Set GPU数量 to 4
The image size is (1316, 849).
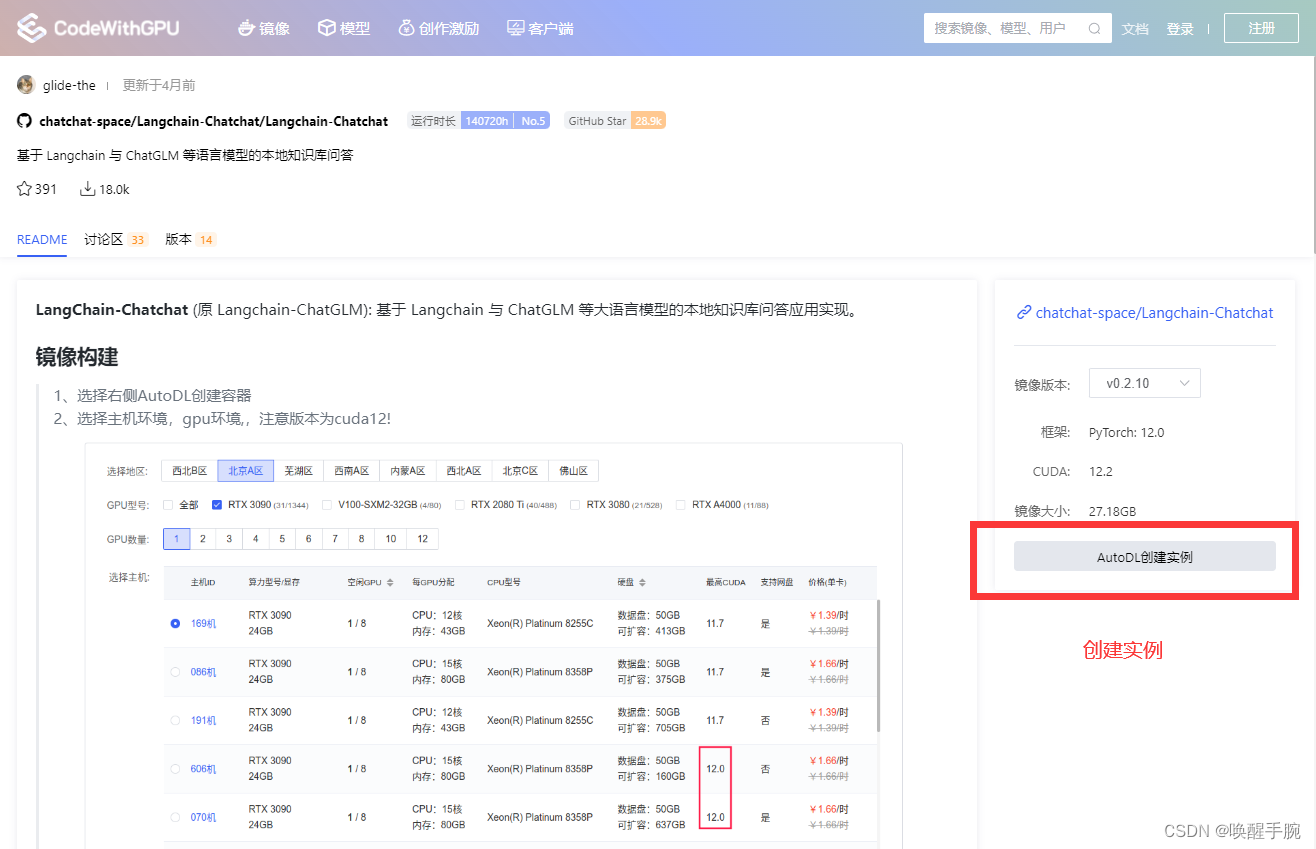(256, 539)
